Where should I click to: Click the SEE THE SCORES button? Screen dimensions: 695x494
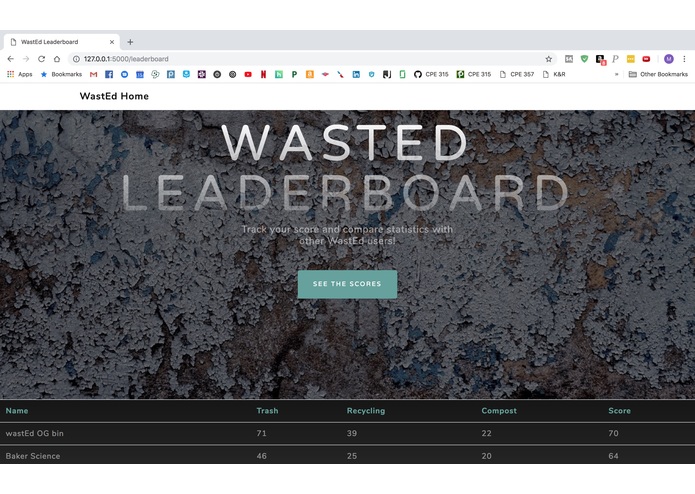347,284
